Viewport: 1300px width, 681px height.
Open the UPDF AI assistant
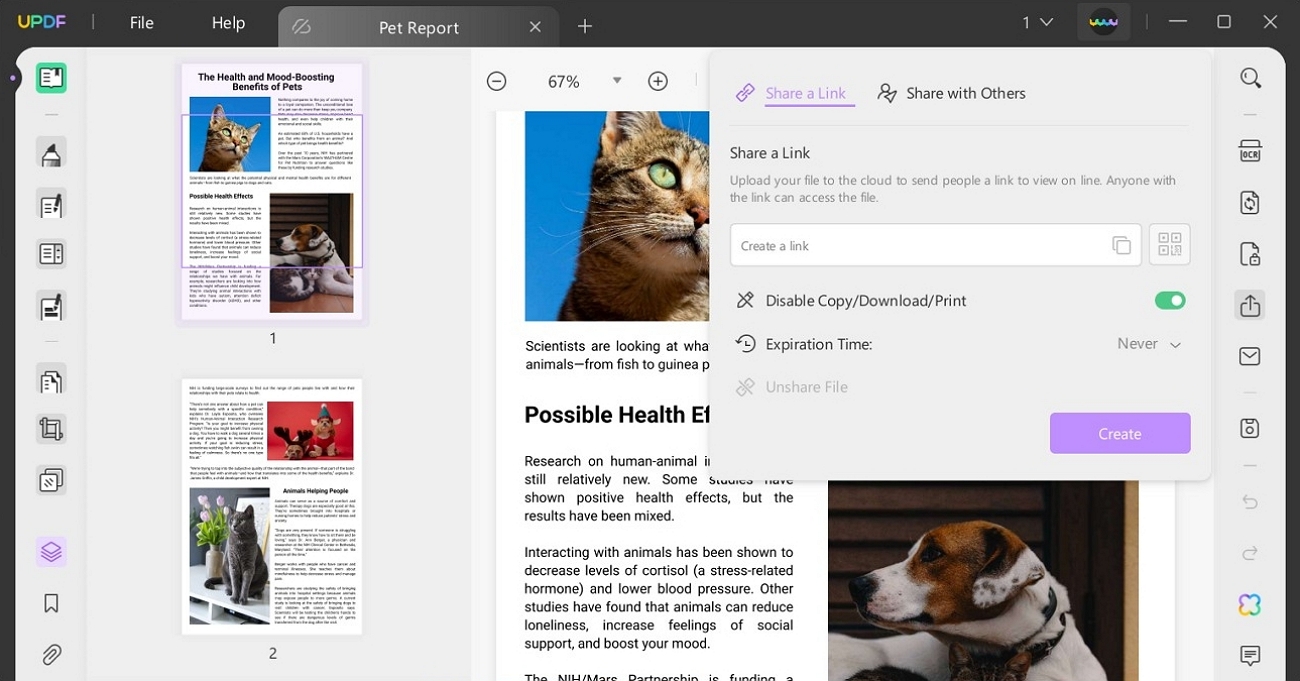tap(1249, 604)
